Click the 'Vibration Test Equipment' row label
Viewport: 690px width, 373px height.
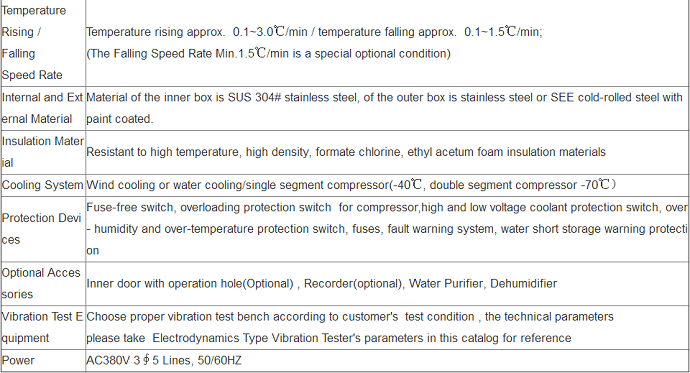click(x=42, y=328)
